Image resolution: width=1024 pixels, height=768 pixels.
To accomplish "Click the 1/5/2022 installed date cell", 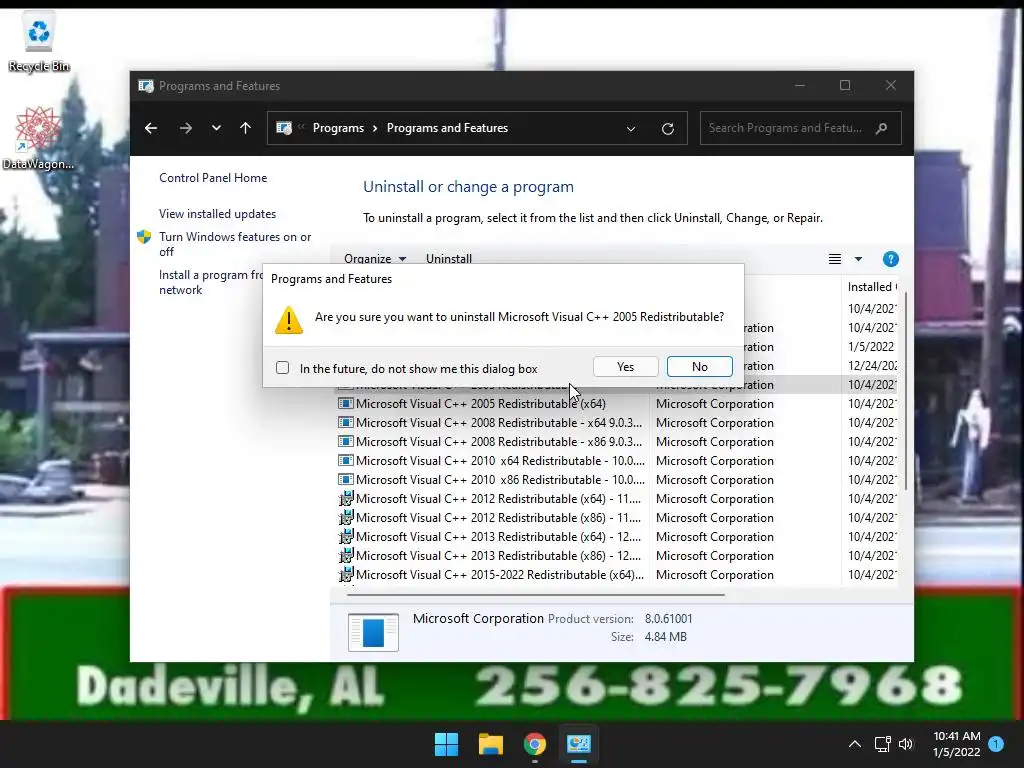I will [x=871, y=347].
